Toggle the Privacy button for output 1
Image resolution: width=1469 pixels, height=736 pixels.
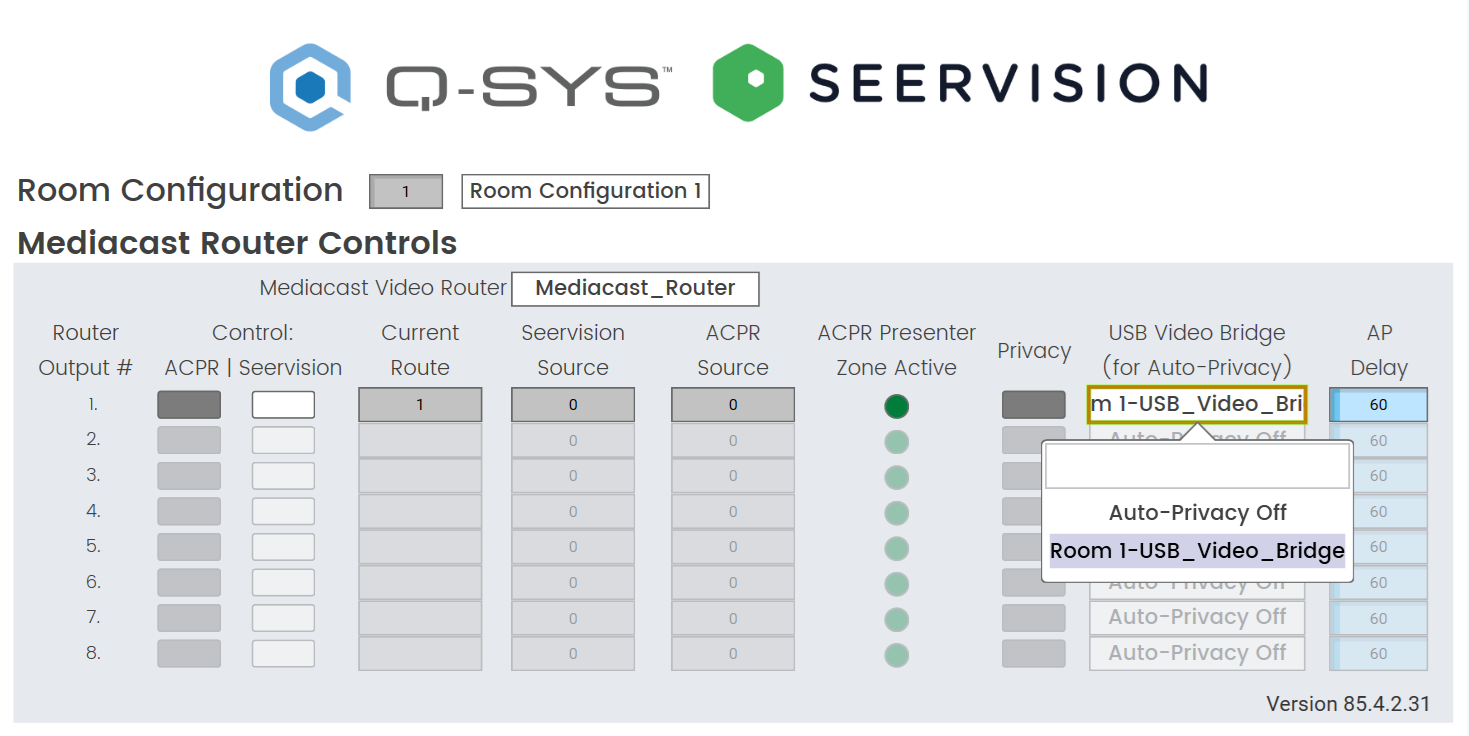(x=1033, y=405)
